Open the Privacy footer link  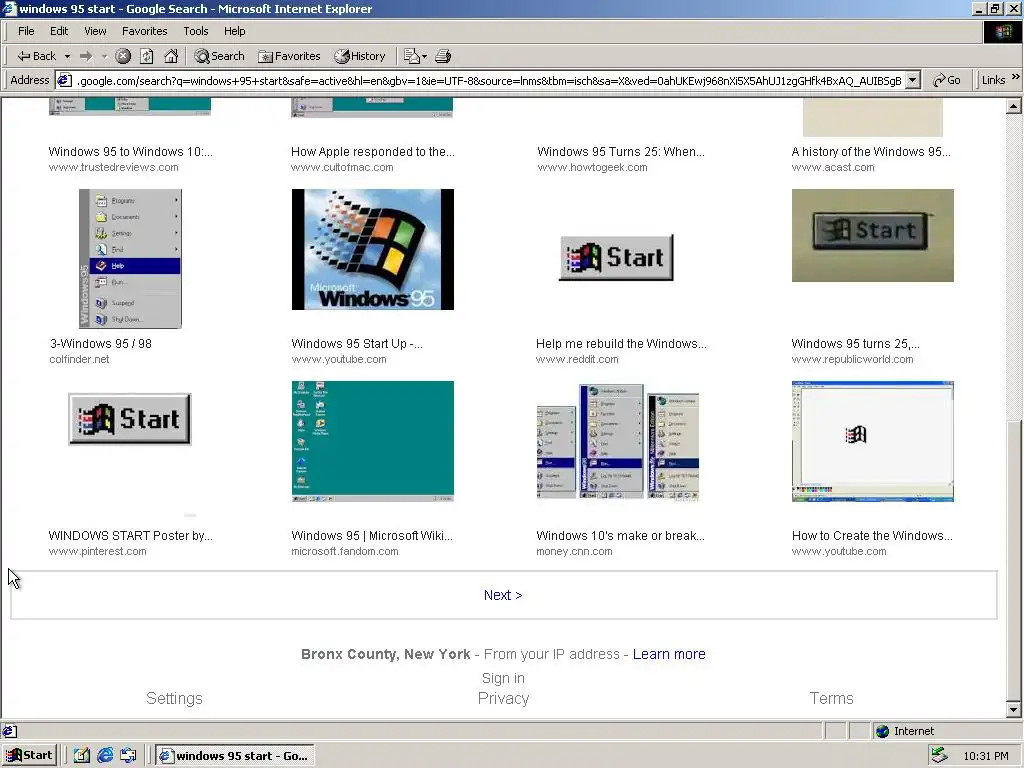(x=503, y=698)
